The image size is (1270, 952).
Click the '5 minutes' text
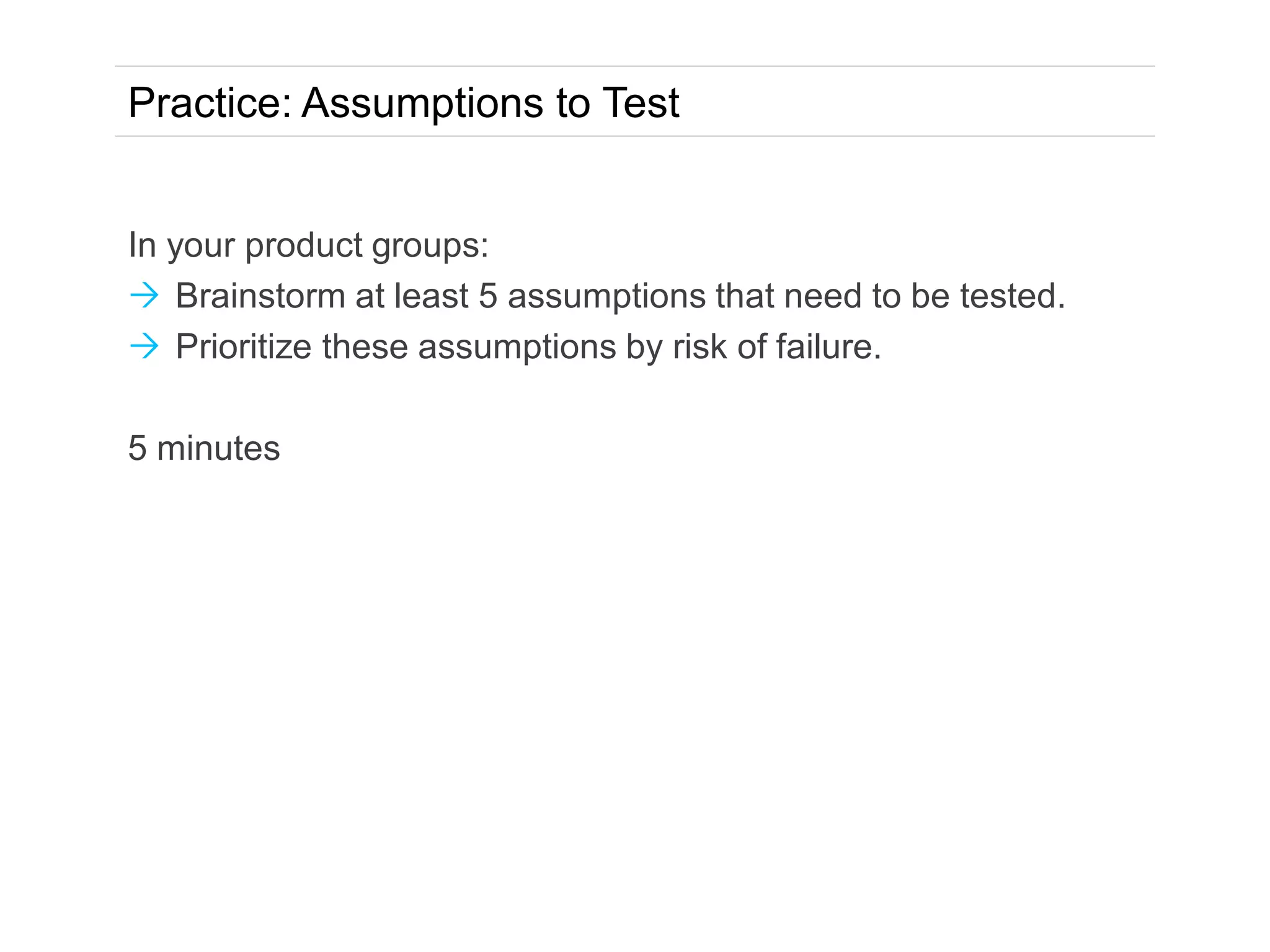coord(204,448)
